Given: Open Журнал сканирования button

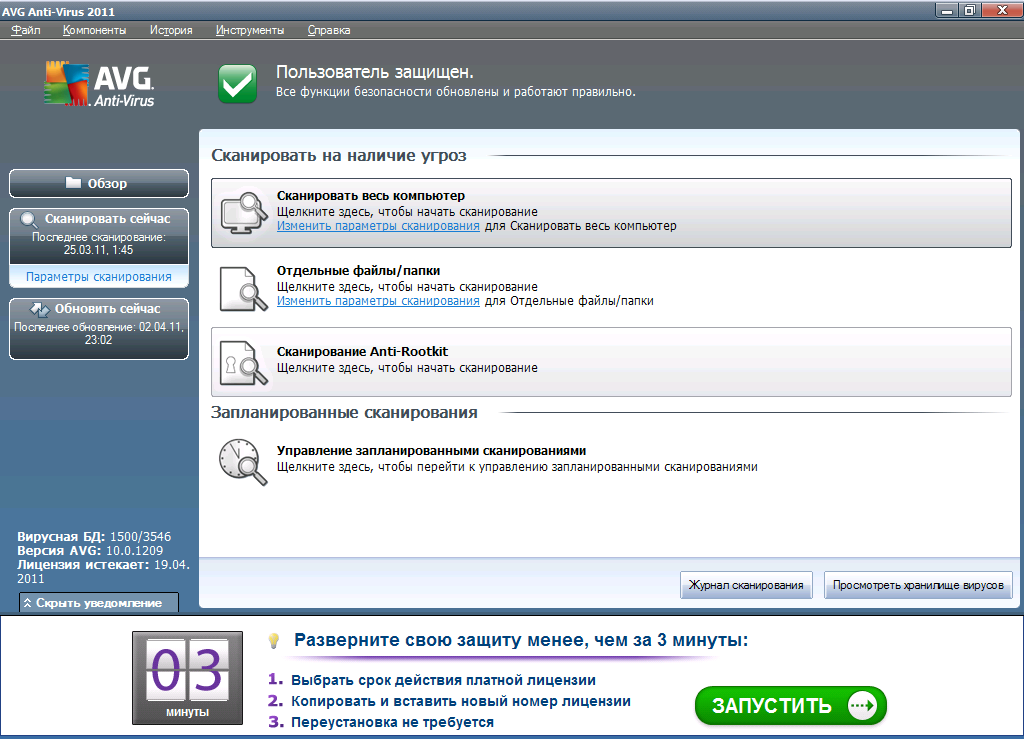Looking at the screenshot, I should click(746, 585).
